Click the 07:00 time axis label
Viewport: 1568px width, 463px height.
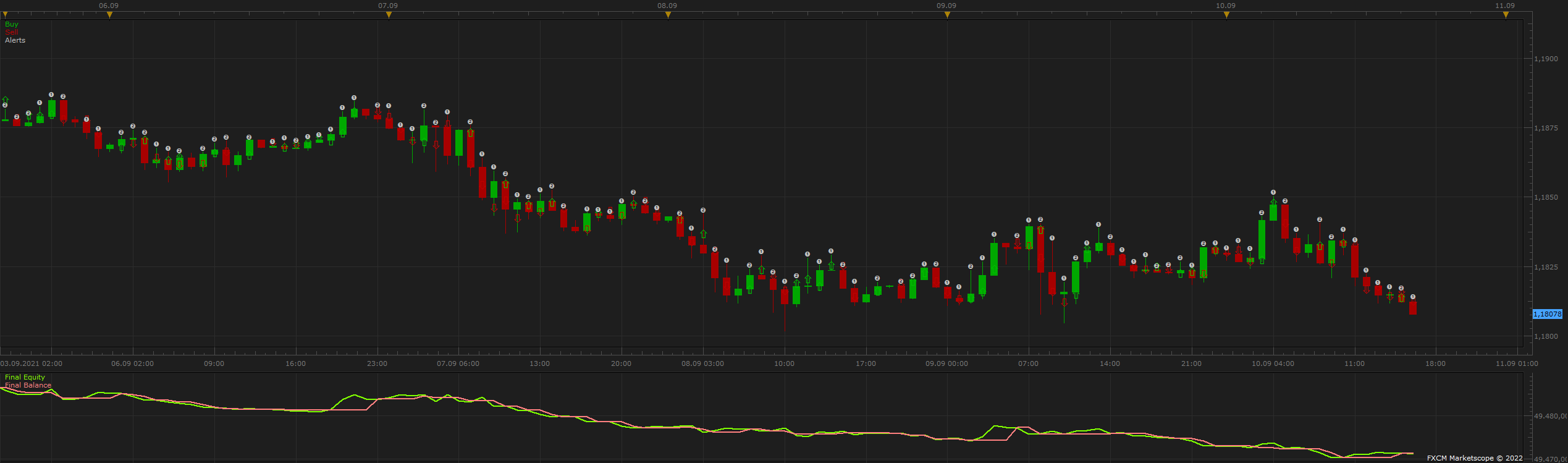[x=1028, y=363]
